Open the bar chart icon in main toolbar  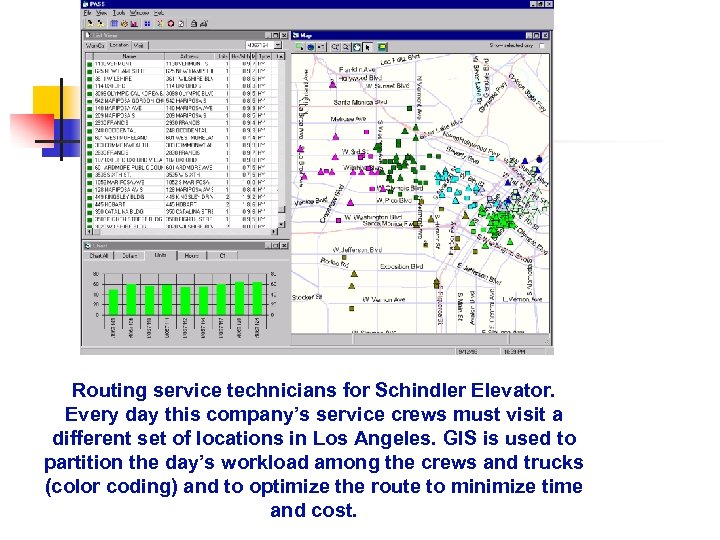(134, 23)
